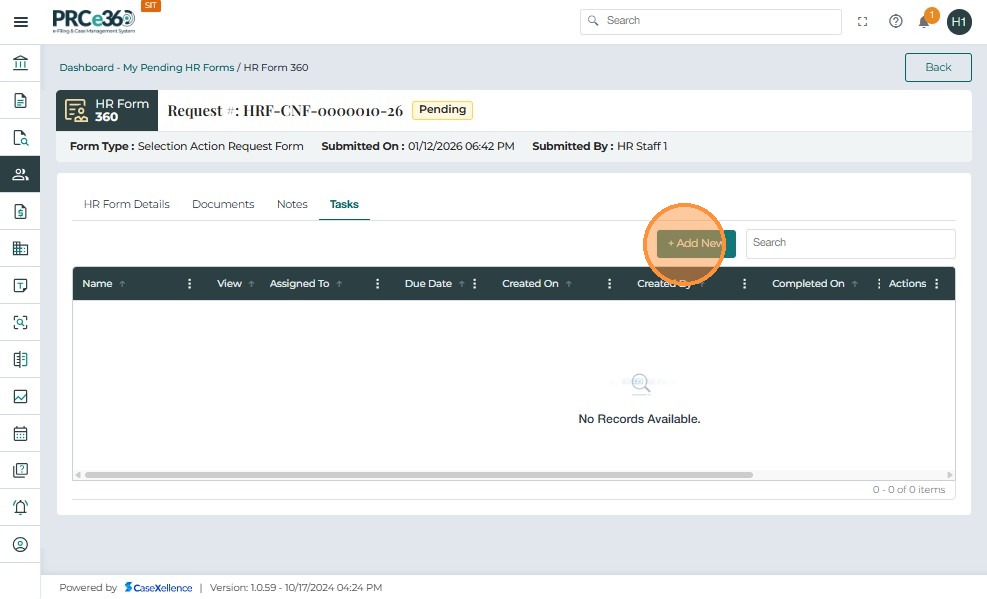Viewport: 987px width, 599px height.
Task: Open Actions column options menu
Action: tap(937, 284)
